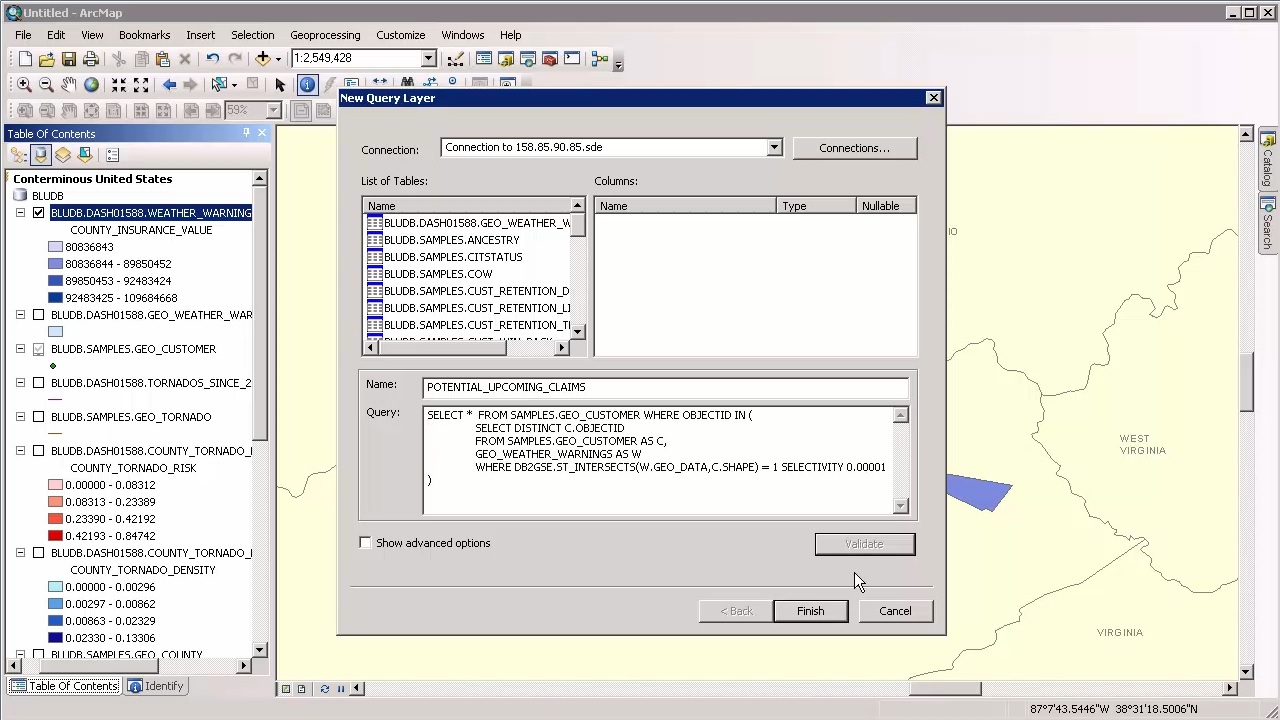The image size is (1280, 720).
Task: Collapse the COUNTY_TORNADO_DENSITY layer node
Action: pos(20,553)
